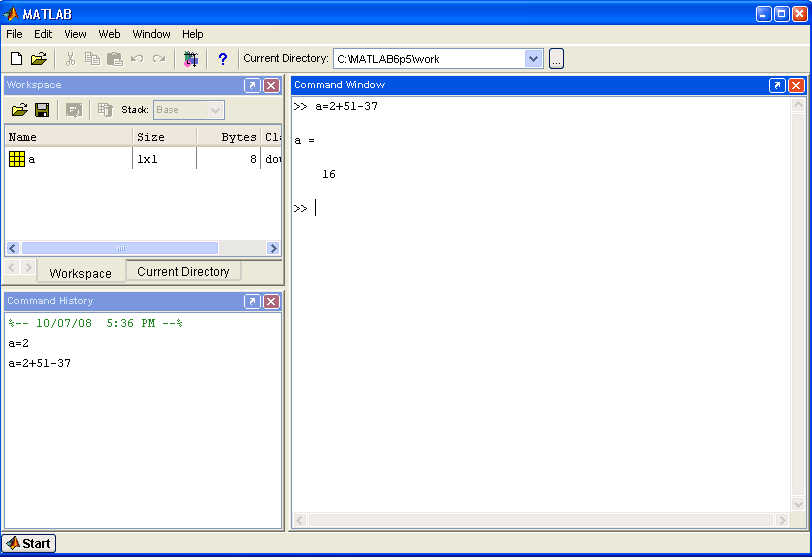Undock the Command Window panel
Screen dimensions: 812x557
tap(777, 85)
